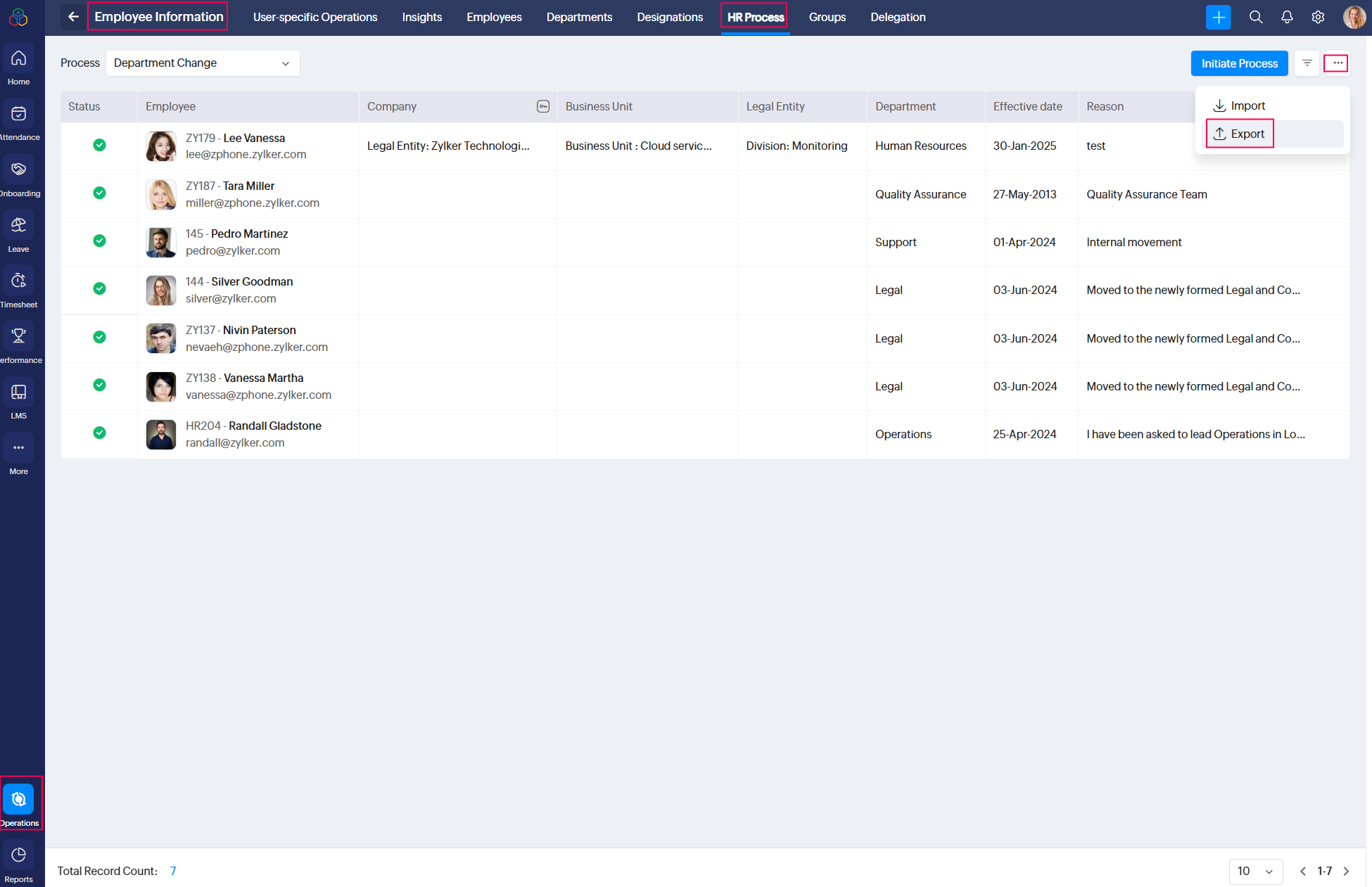Open the filter icon beside Initiate Process
The width and height of the screenshot is (1372, 887).
coord(1307,63)
